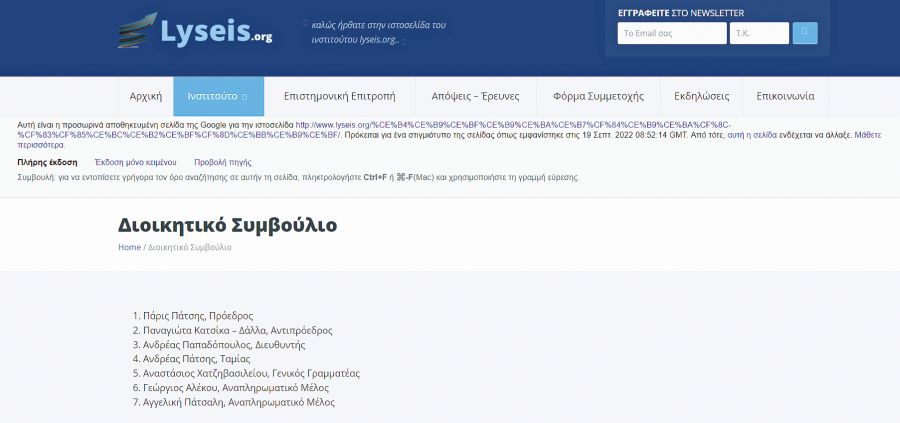Focus the Τ.Κ. postal code field
The height and width of the screenshot is (423, 900).
[759, 33]
